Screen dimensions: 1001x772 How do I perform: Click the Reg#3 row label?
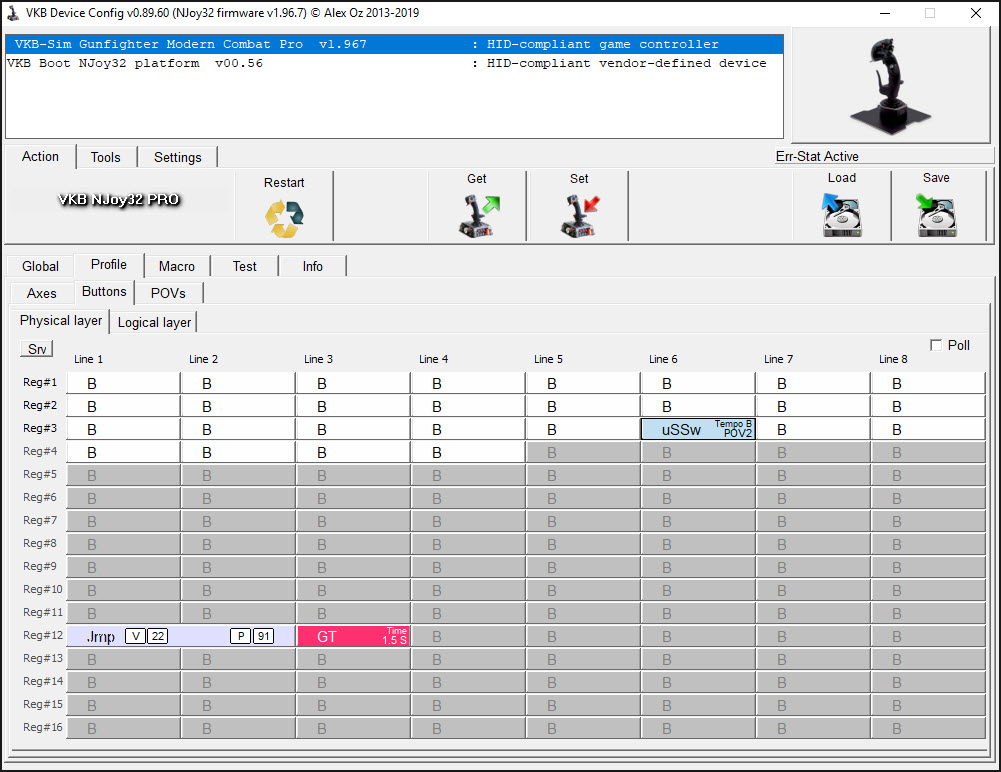click(40, 428)
